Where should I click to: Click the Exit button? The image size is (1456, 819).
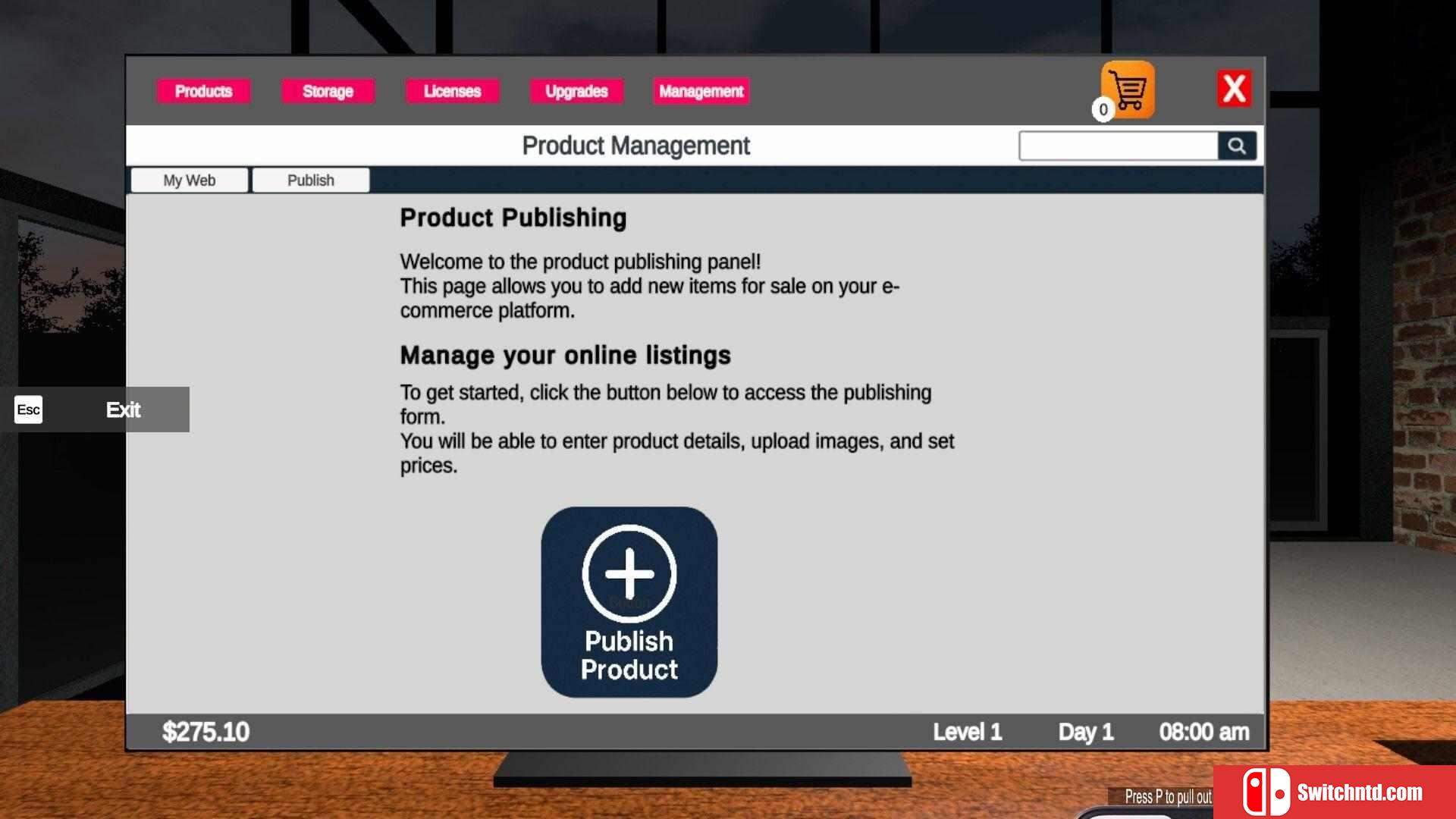[x=123, y=409]
